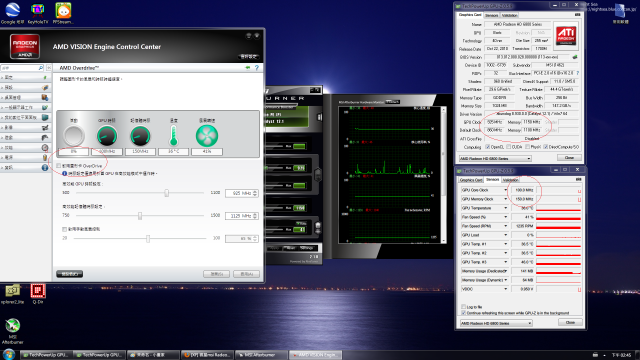Adjust fan speed slider handle
This screenshot has height=360, width=640.
148,238
